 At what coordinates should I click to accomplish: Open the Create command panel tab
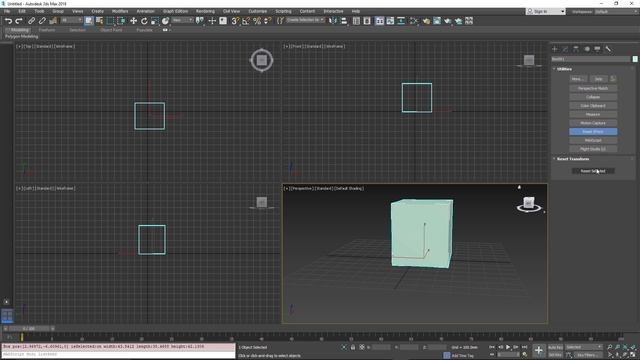point(555,49)
